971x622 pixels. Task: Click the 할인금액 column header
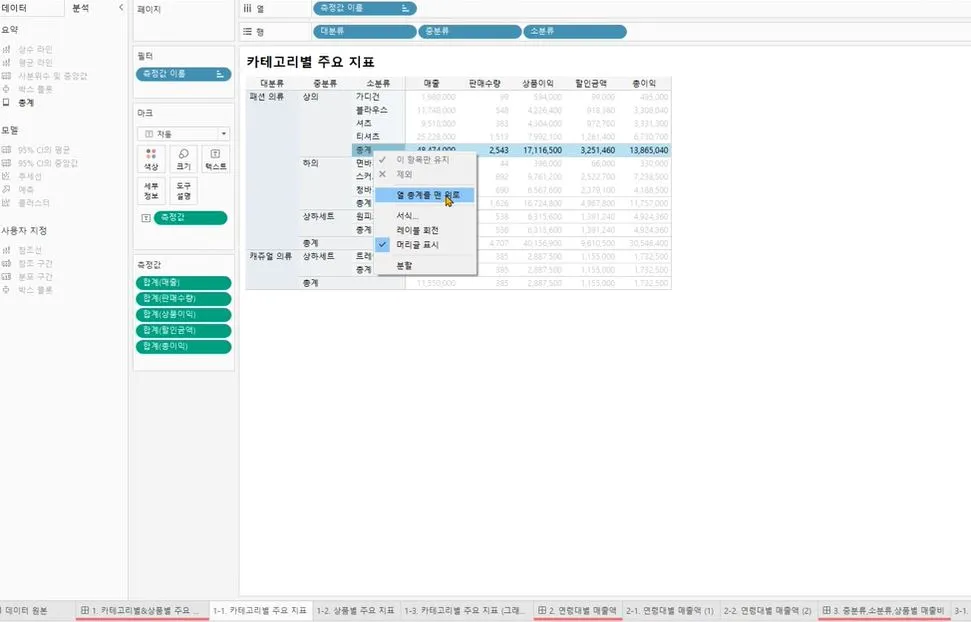591,83
